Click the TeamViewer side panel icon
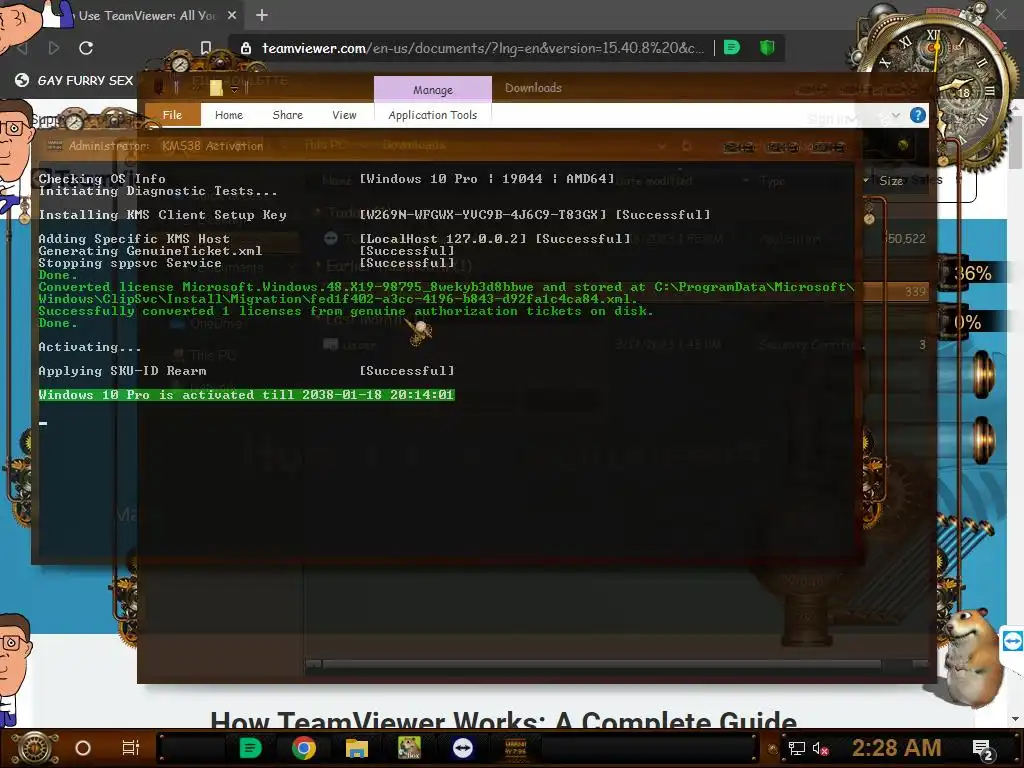Viewport: 1024px width, 768px height. tap(1012, 641)
